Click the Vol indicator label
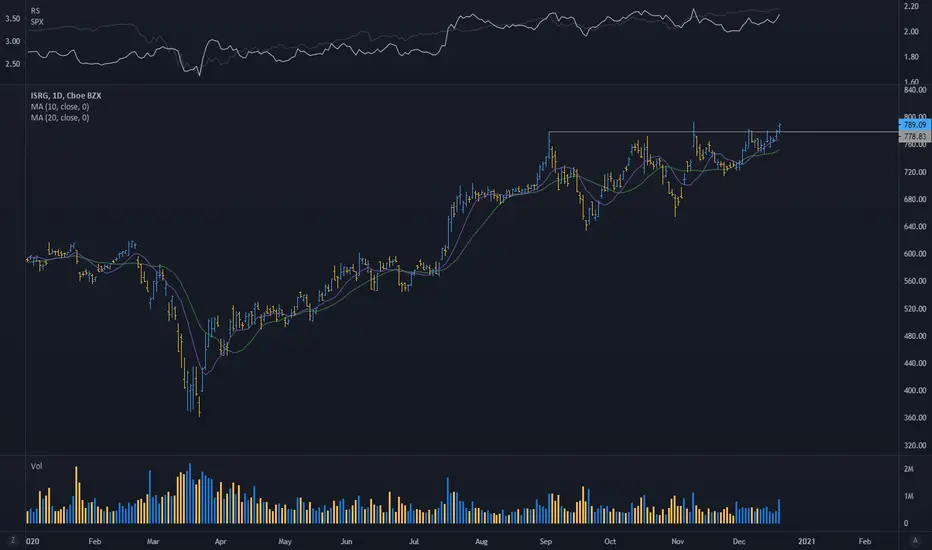Viewport: 932px width, 550px height. pyautogui.click(x=37, y=465)
